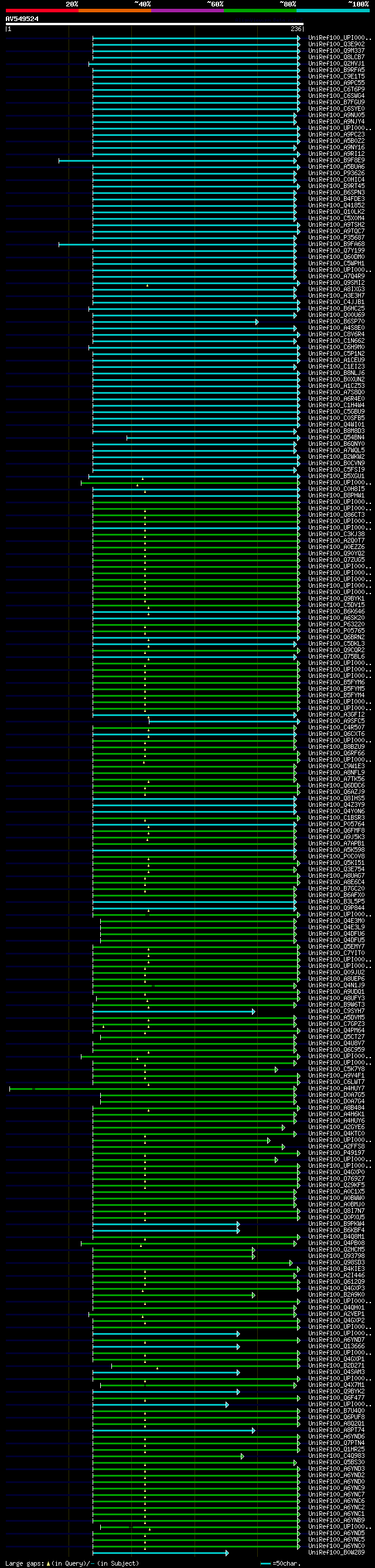This screenshot has height=1568, width=375.
Task: Select the UniRef100_Q2HVJ1 label
Action: pyautogui.click(x=337, y=63)
